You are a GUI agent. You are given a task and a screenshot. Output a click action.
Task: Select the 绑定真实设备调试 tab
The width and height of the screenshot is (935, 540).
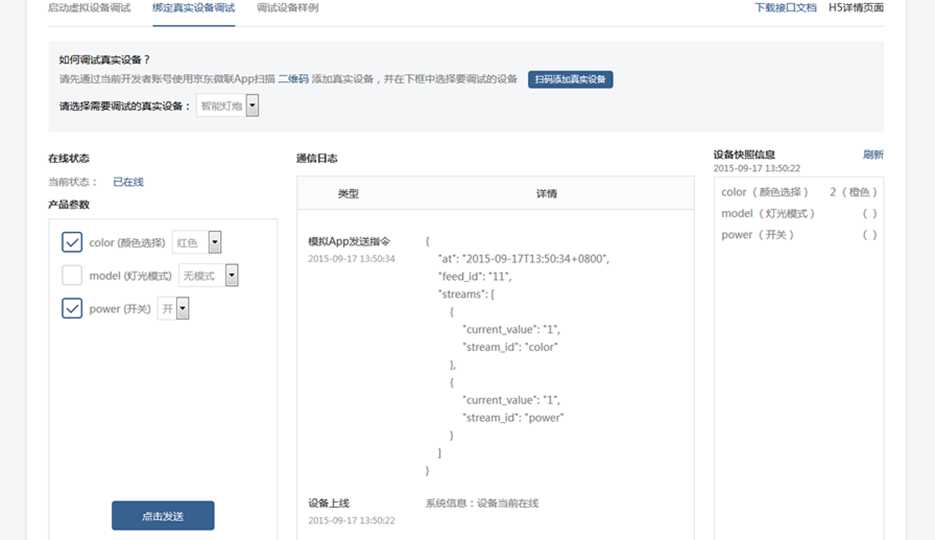pyautogui.click(x=194, y=8)
